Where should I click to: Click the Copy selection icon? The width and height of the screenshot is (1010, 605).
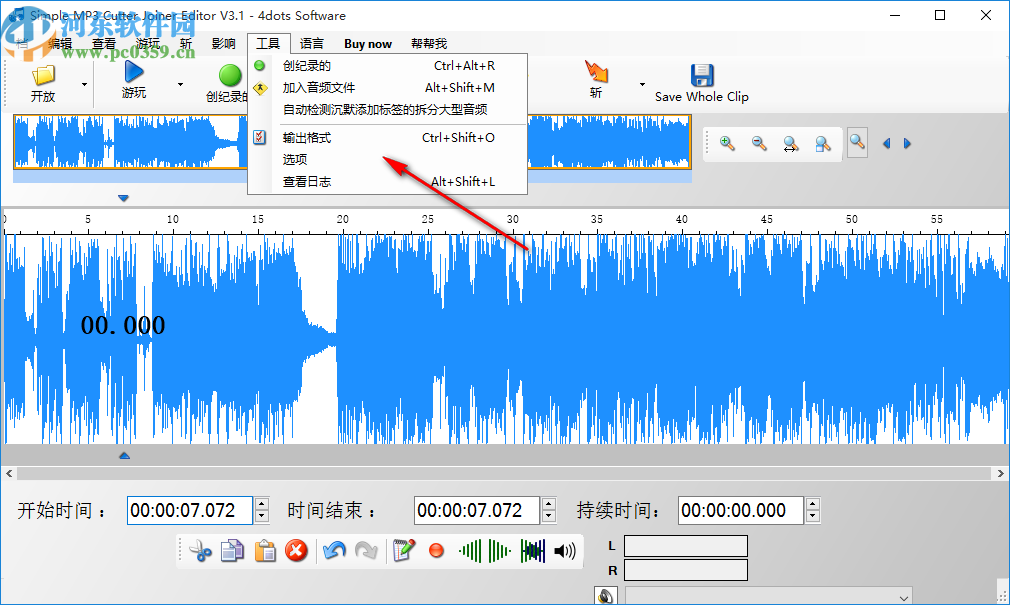point(232,550)
